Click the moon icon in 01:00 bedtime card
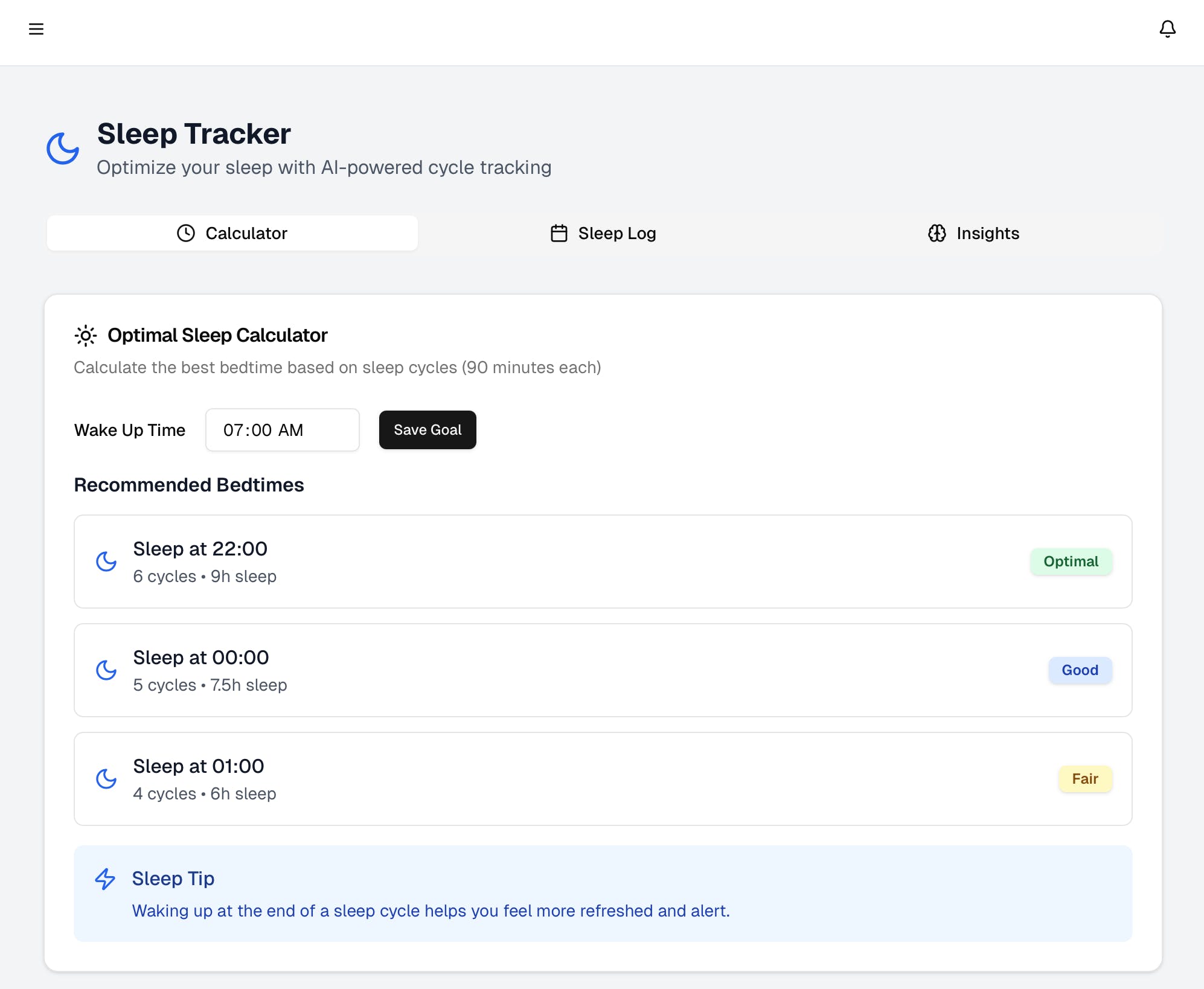 click(106, 779)
